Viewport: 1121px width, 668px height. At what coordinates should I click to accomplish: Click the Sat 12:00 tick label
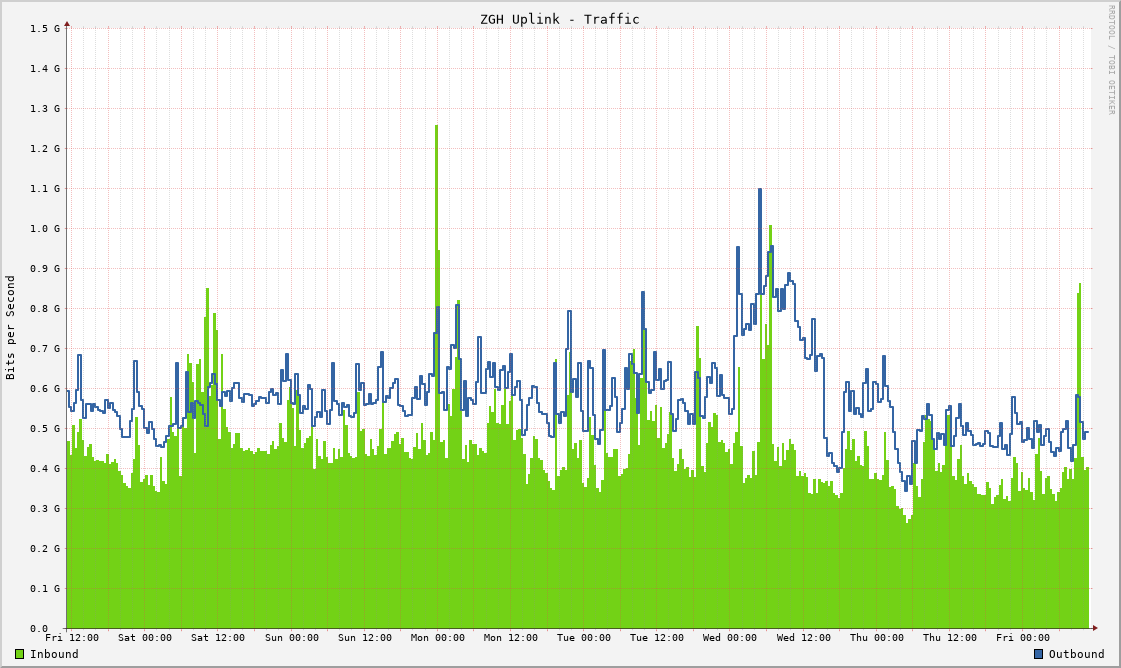tap(218, 637)
